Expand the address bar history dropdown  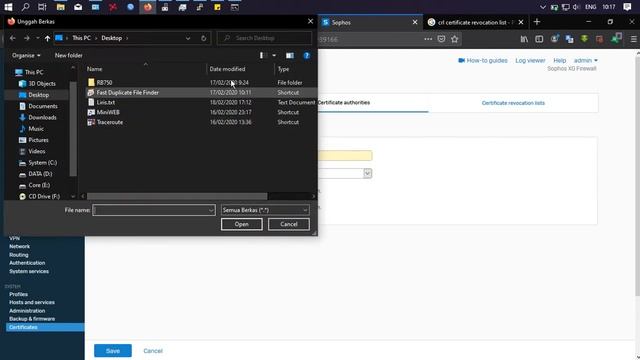coord(188,38)
